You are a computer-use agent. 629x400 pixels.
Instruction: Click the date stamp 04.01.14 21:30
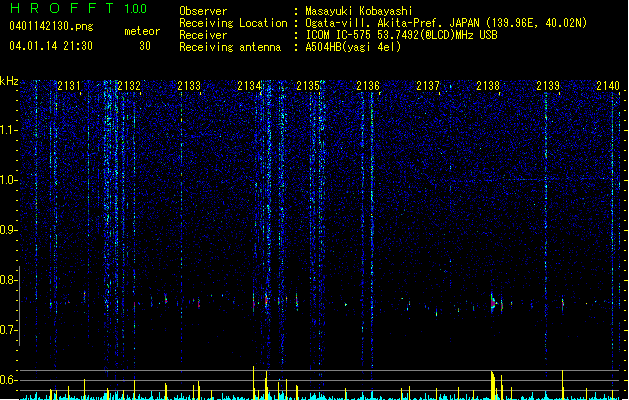[x=51, y=46]
